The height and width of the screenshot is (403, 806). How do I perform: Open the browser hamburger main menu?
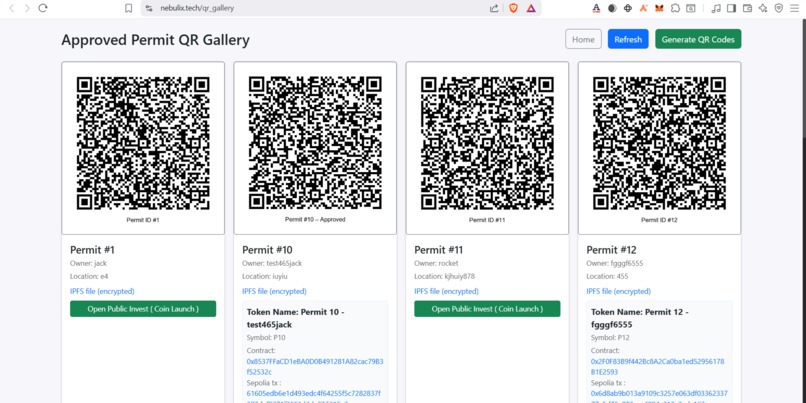(795, 8)
